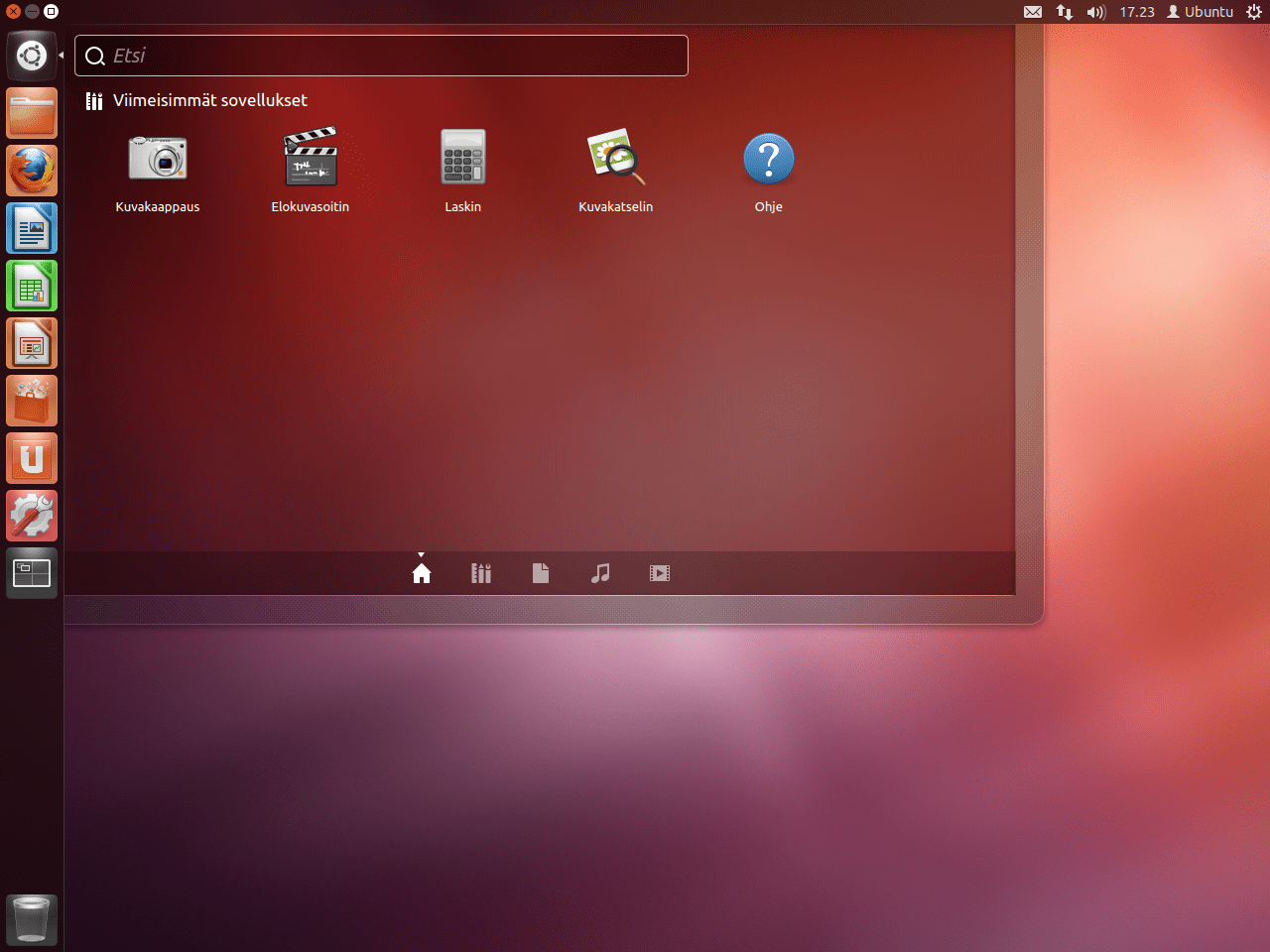Image resolution: width=1270 pixels, height=952 pixels.
Task: Launch LibreOffice Writer from launcher
Action: 32,229
